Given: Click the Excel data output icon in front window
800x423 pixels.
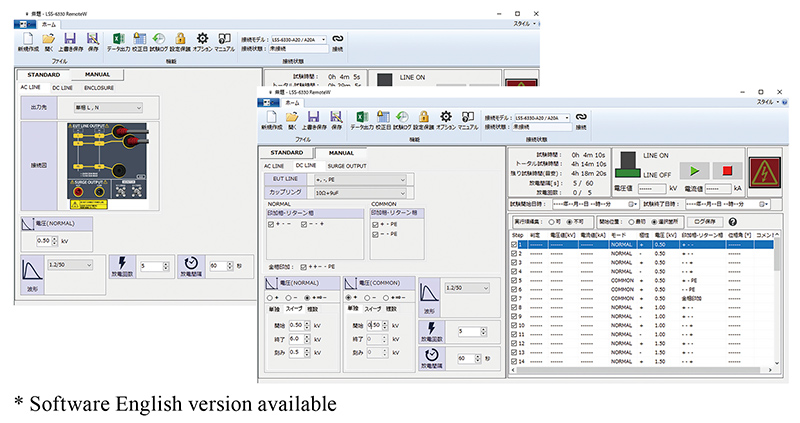Looking at the screenshot, I should [362, 117].
